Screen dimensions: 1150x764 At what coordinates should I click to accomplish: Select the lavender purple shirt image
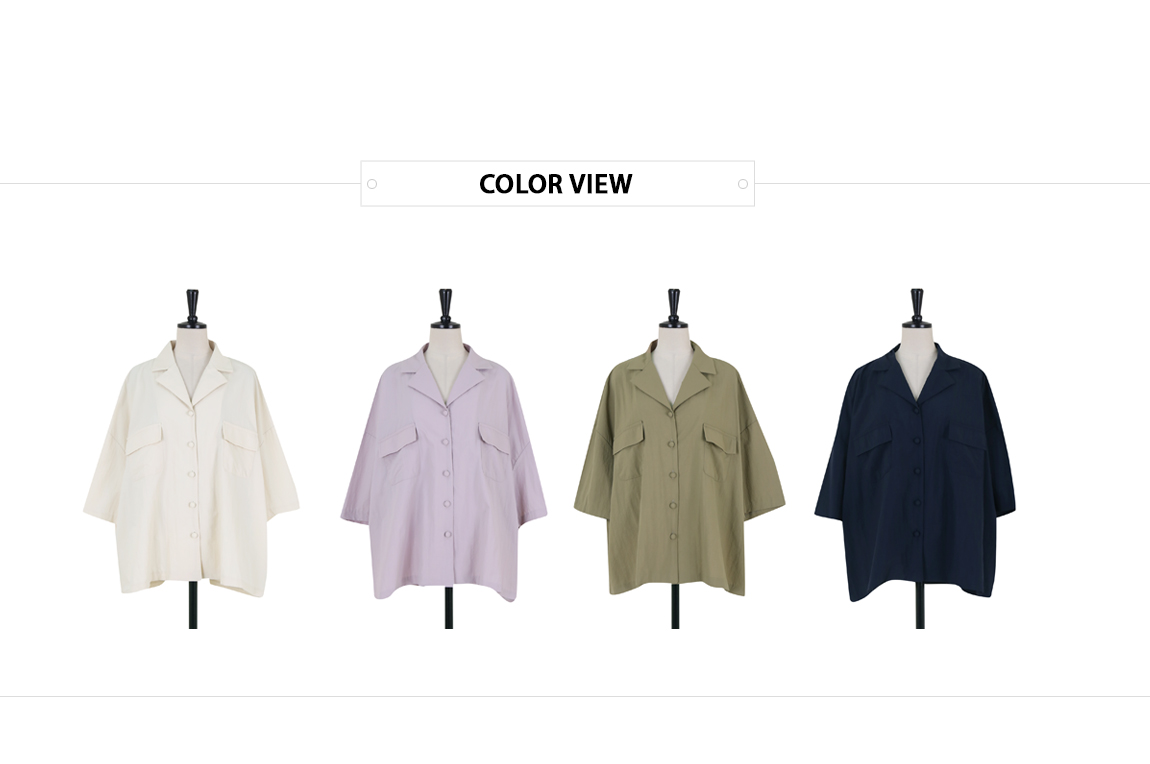click(444, 469)
